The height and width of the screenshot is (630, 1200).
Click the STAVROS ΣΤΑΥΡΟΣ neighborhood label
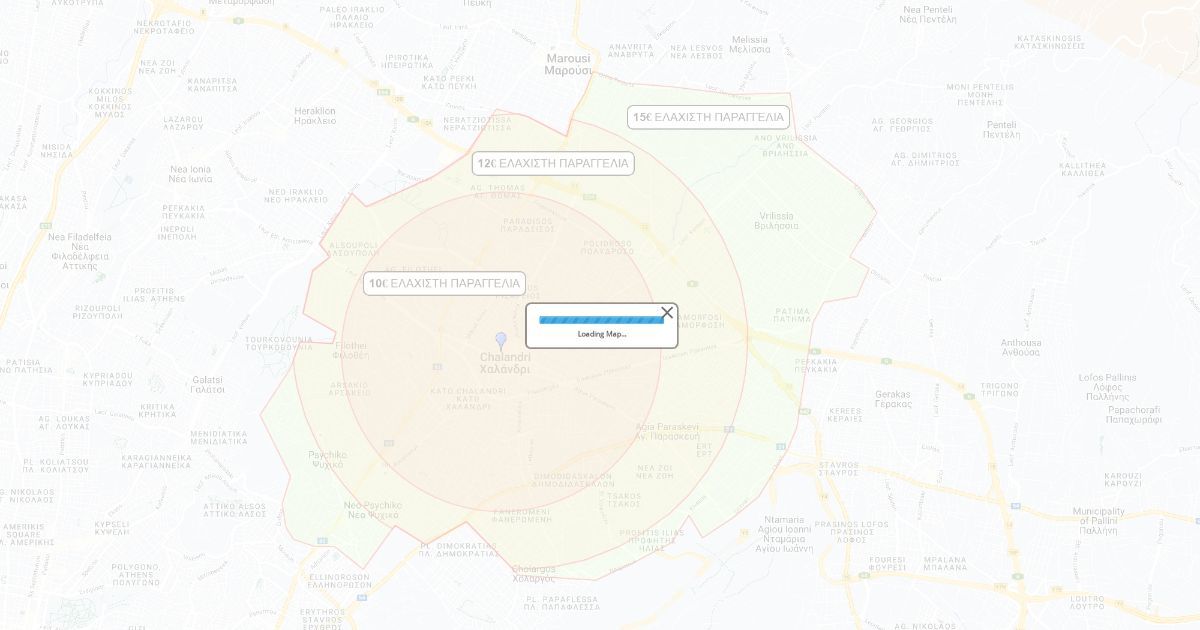coord(838,468)
